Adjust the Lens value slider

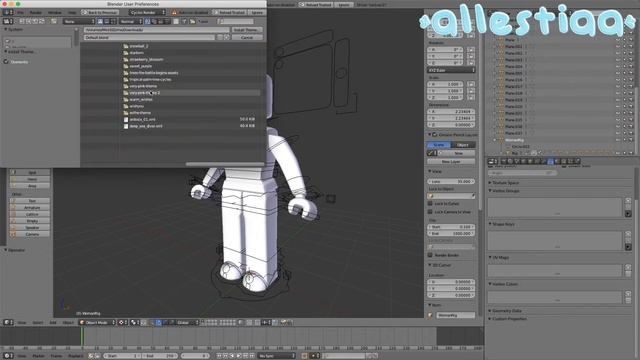click(451, 181)
